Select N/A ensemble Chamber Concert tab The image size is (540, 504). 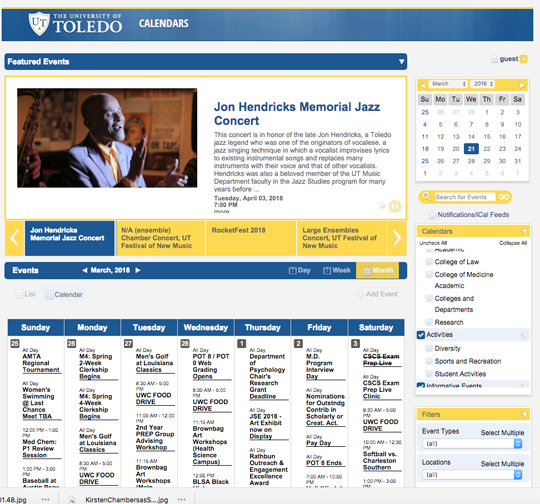coord(160,238)
